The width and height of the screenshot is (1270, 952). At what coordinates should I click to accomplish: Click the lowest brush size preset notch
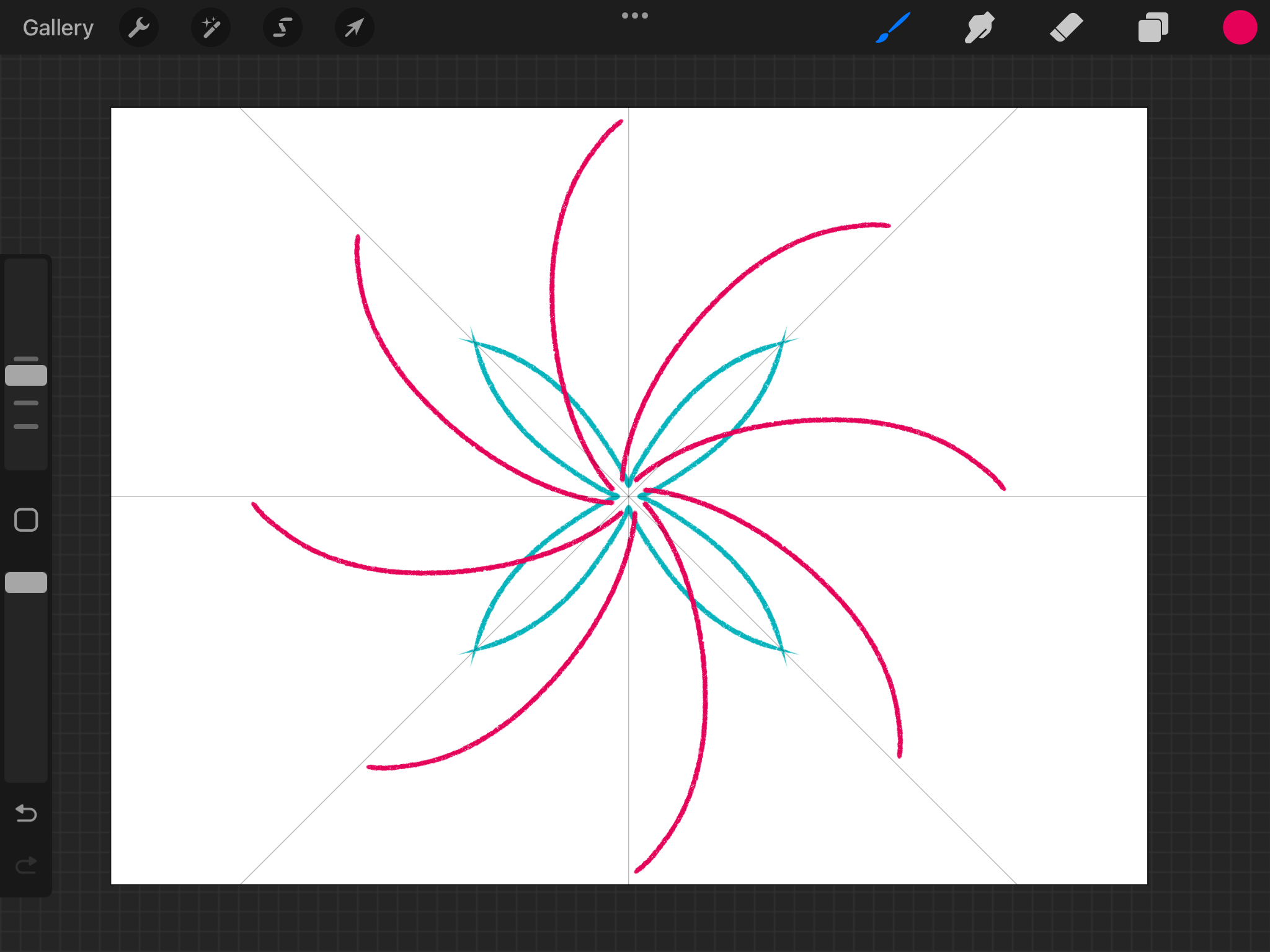[x=26, y=426]
